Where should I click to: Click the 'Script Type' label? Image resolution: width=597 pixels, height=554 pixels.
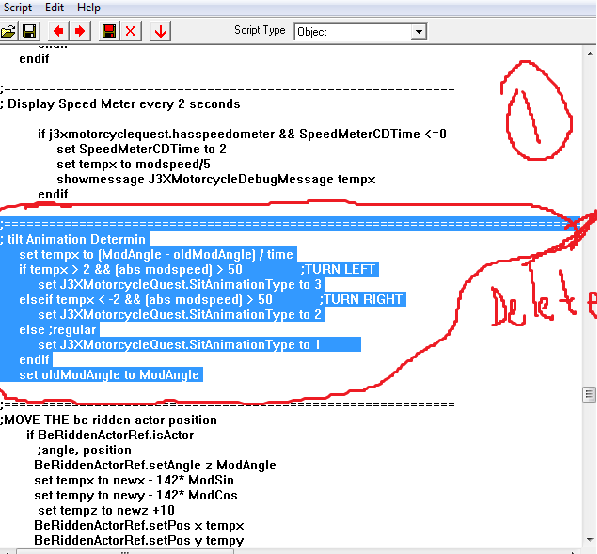260,30
